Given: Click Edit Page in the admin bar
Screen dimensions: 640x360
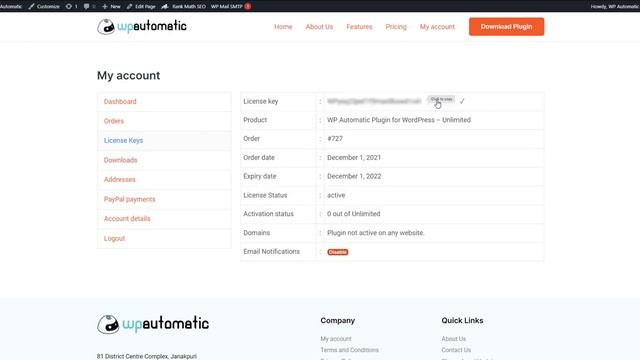Looking at the screenshot, I should click(141, 6).
